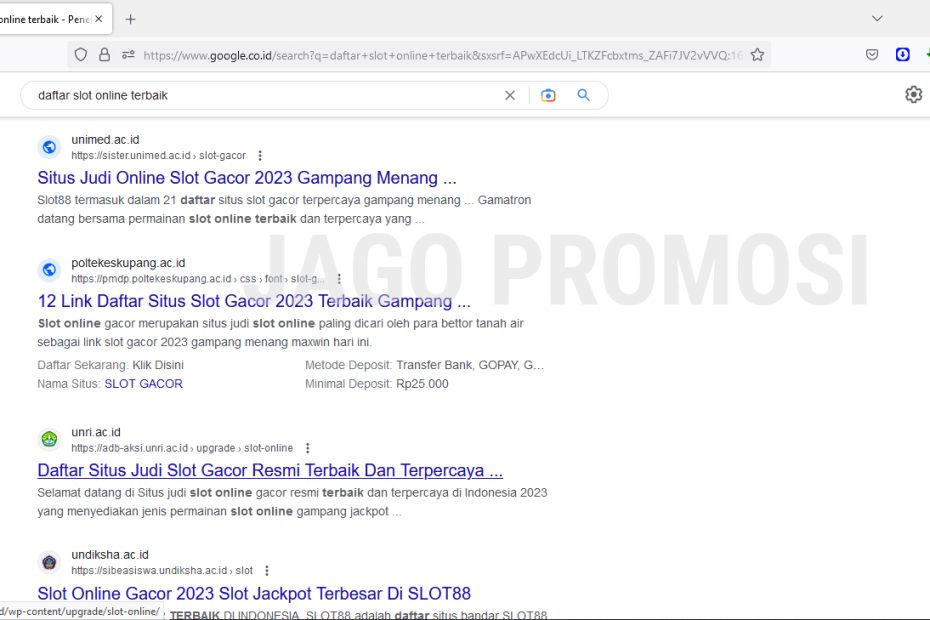
Task: Click the site security padlock icon
Action: (104, 55)
